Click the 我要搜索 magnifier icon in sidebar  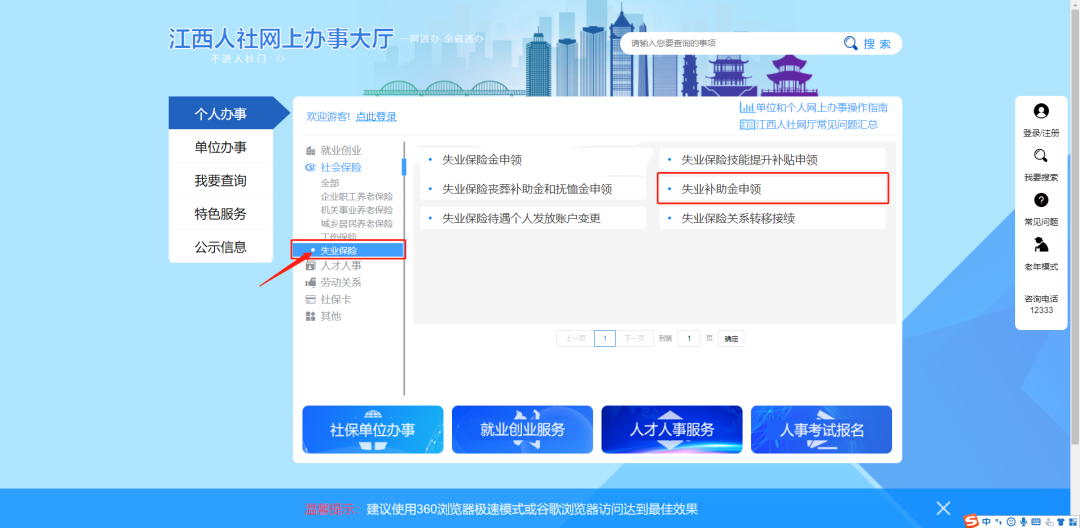click(1041, 156)
